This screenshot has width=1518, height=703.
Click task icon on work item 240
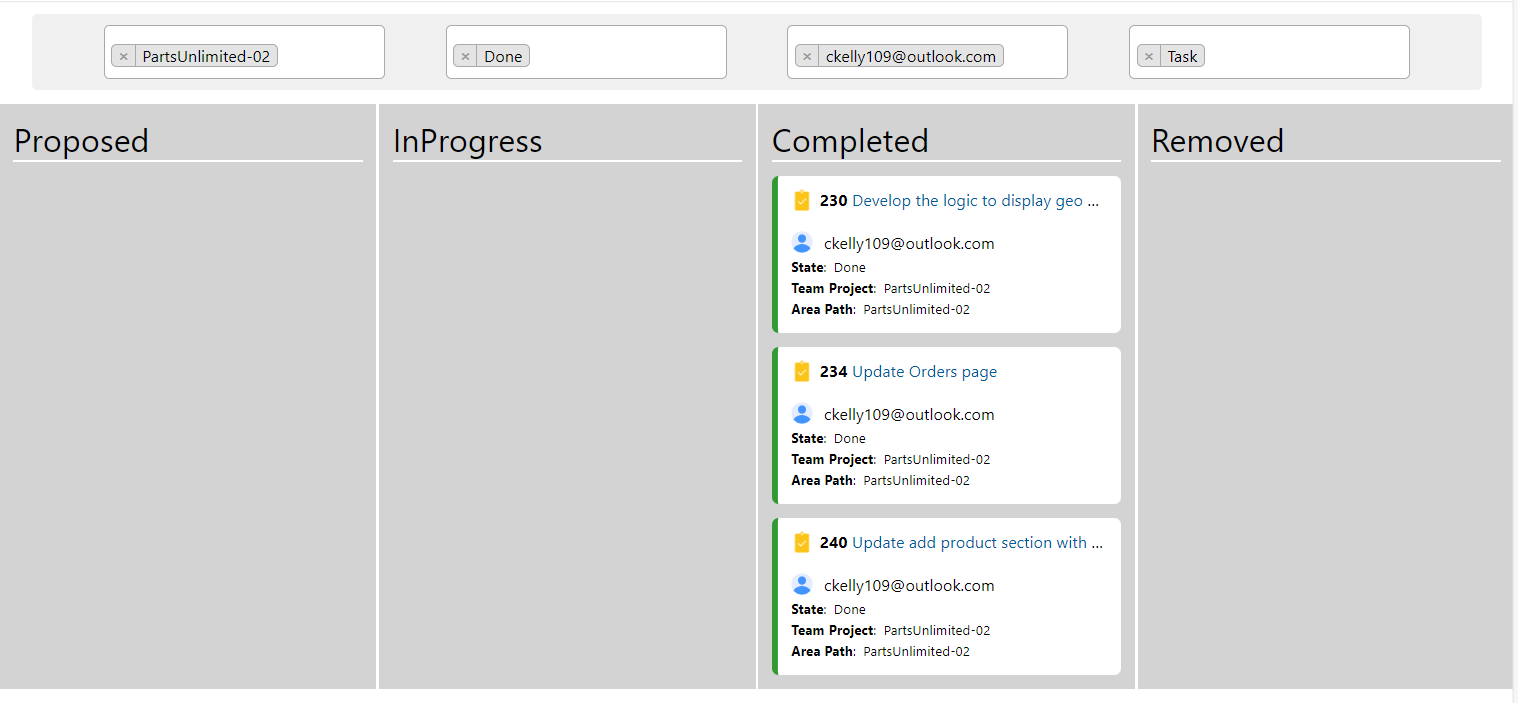click(801, 543)
